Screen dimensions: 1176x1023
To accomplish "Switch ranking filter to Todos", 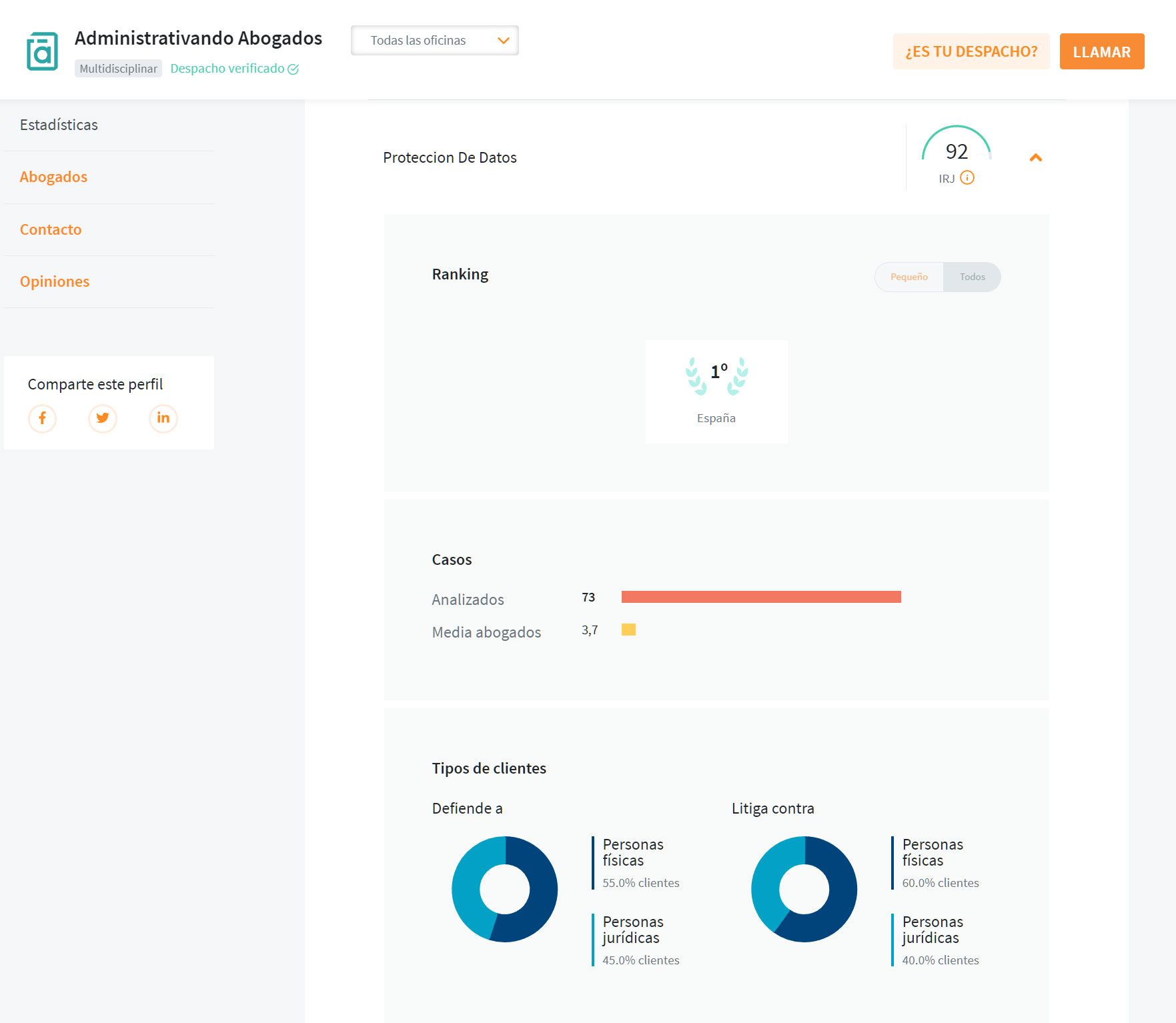I will tap(972, 277).
